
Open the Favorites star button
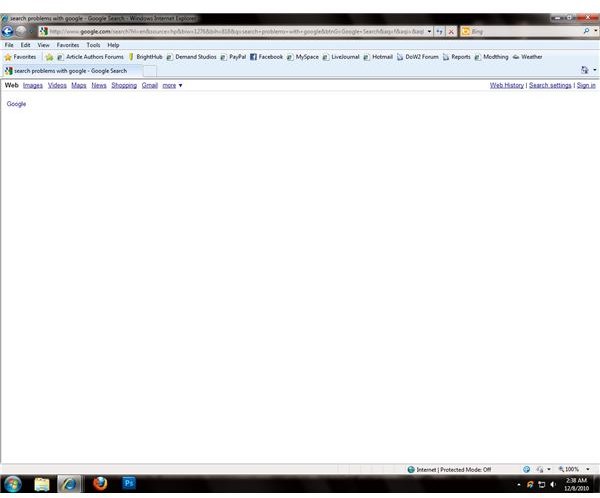(x=20, y=57)
